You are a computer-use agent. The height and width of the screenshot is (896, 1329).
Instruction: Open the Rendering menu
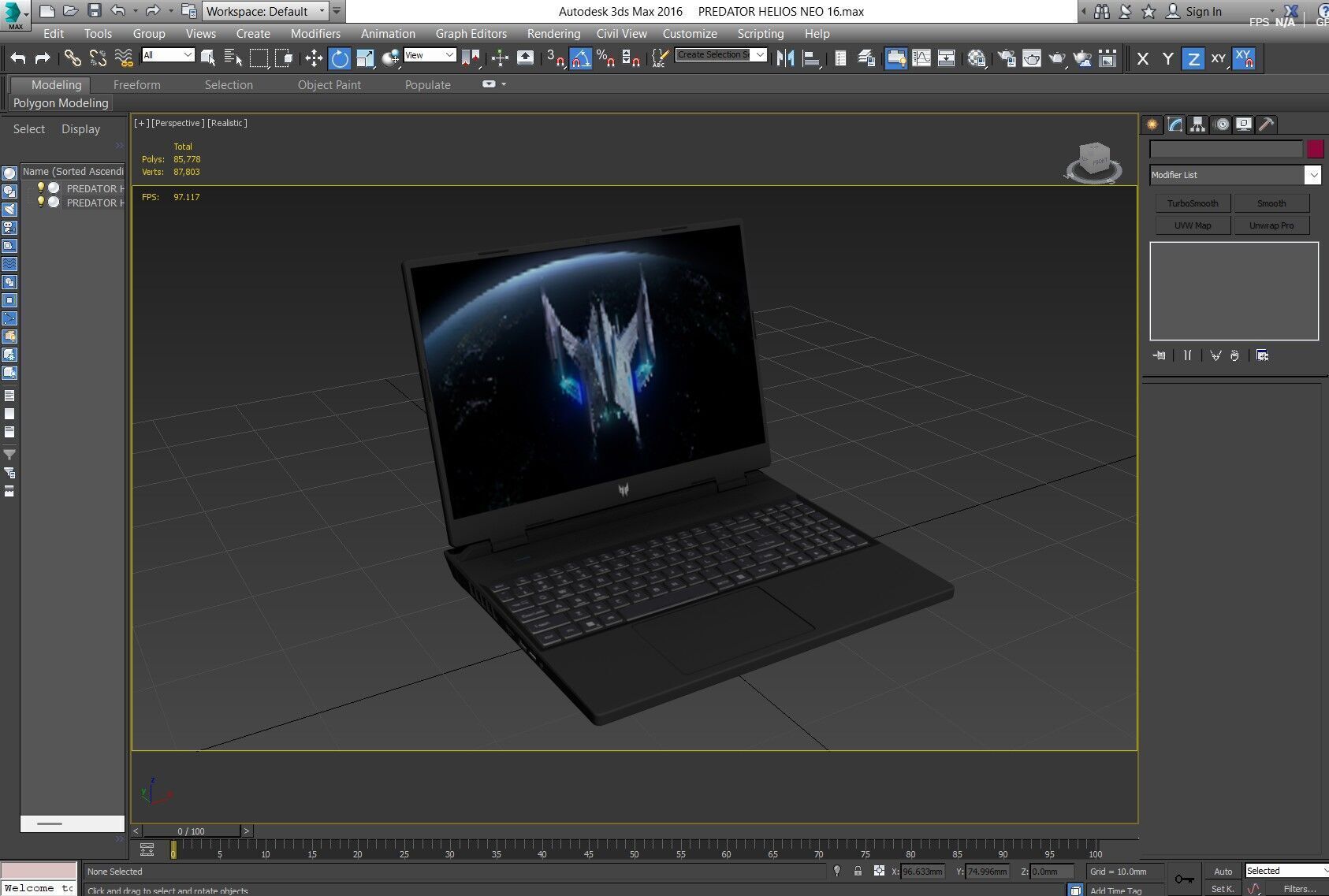coord(553,34)
